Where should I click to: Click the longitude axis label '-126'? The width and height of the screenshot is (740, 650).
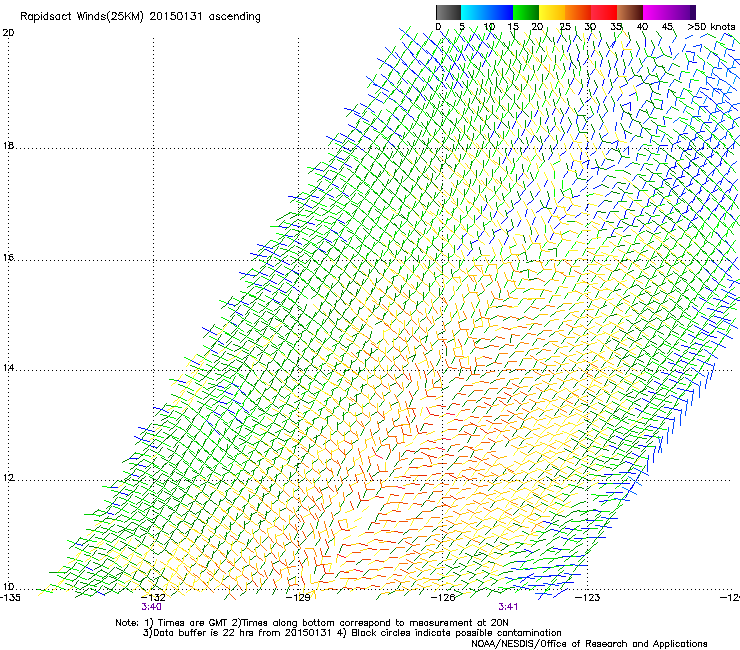click(x=443, y=598)
